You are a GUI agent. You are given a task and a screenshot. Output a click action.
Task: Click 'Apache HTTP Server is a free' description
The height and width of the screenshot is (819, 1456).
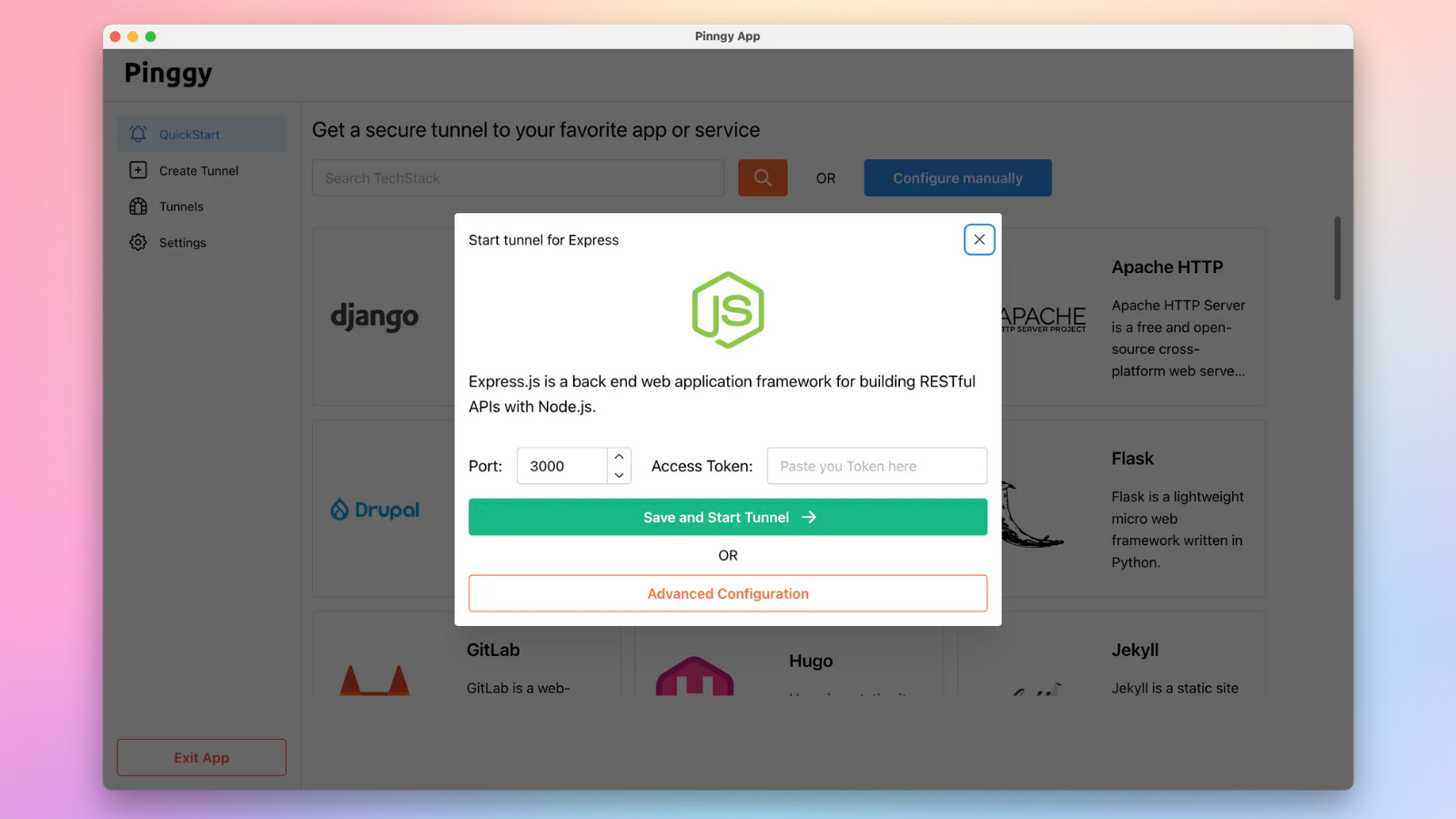pos(1178,339)
